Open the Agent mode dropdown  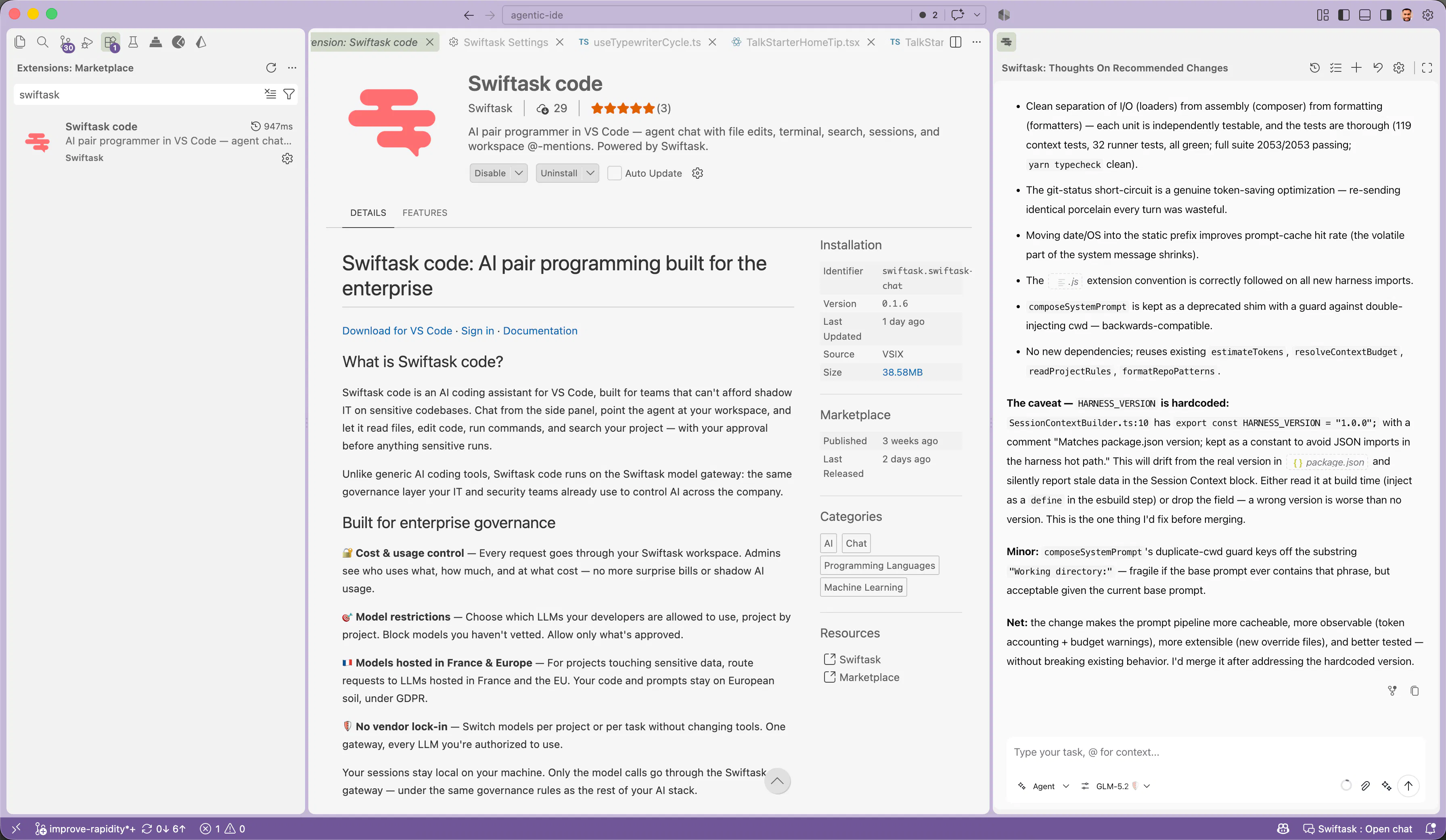pyautogui.click(x=1044, y=786)
